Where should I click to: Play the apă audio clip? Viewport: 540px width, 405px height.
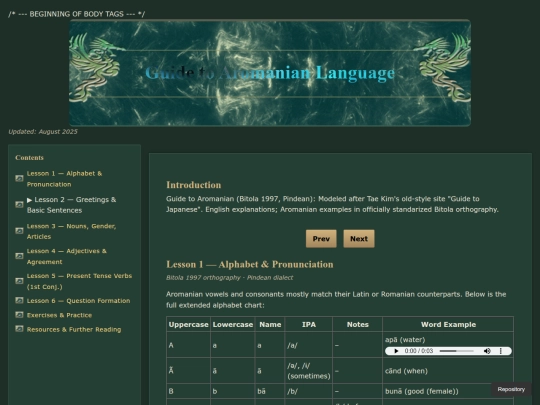coord(396,351)
